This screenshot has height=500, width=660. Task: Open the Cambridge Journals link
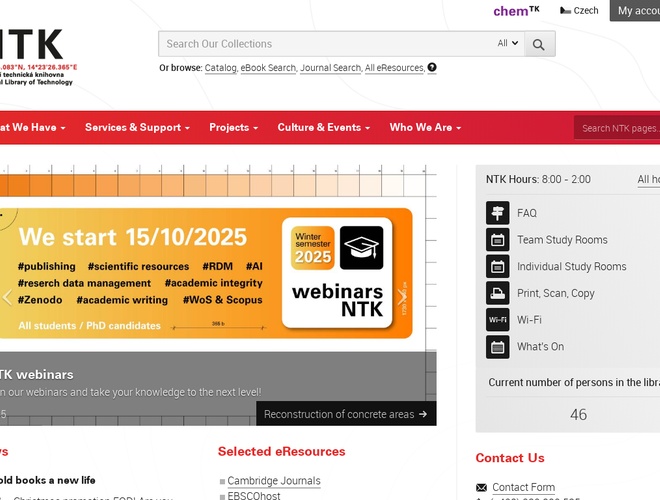273,481
